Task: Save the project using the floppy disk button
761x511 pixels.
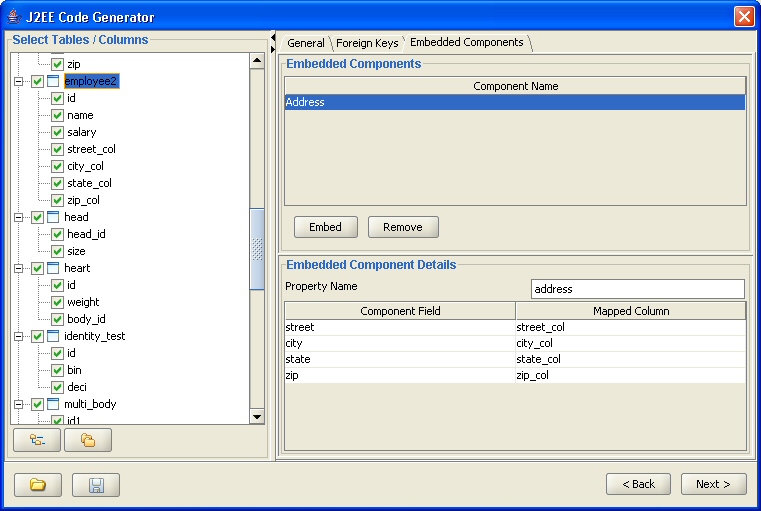Action: 96,485
